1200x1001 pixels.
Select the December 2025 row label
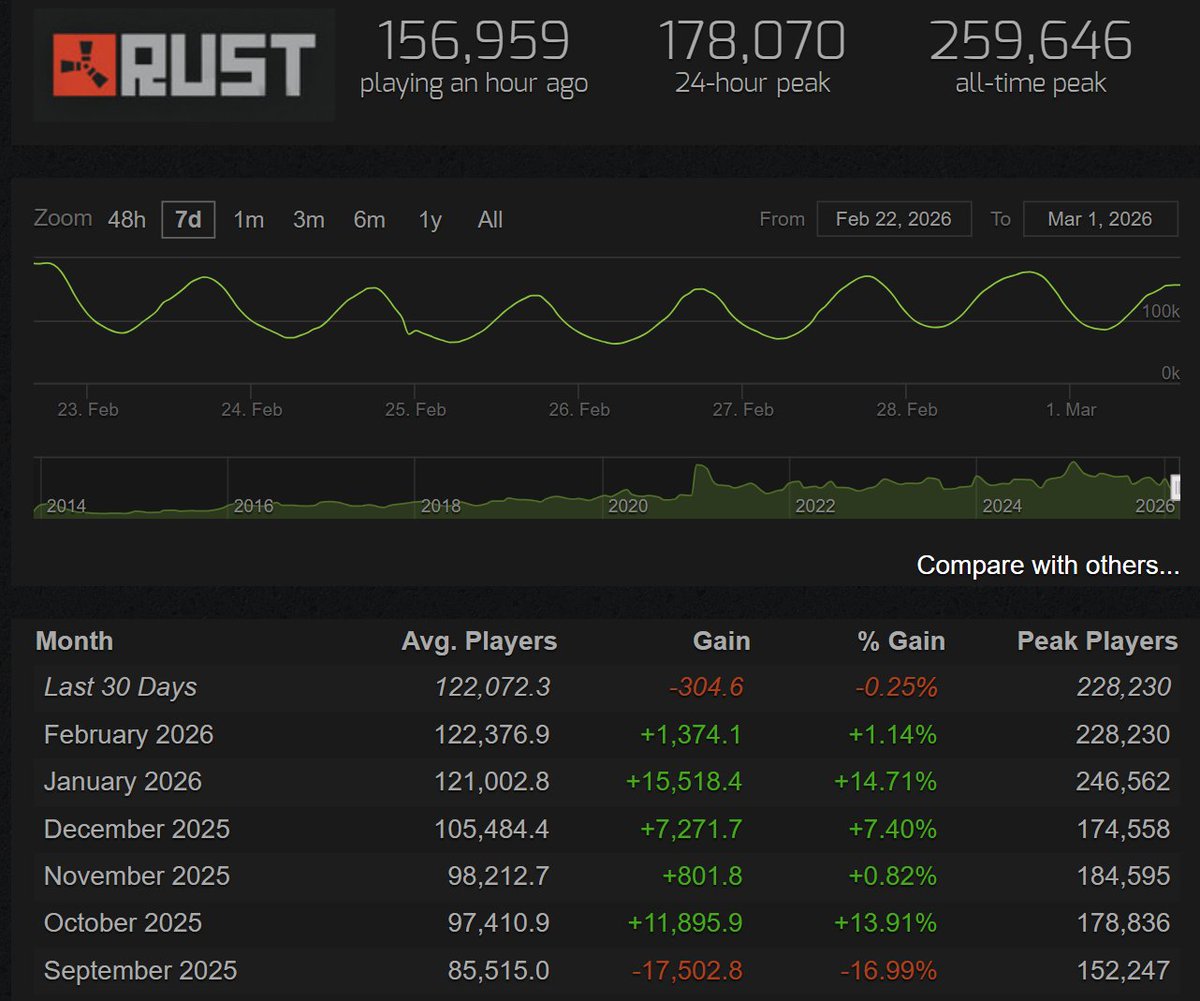[x=136, y=829]
